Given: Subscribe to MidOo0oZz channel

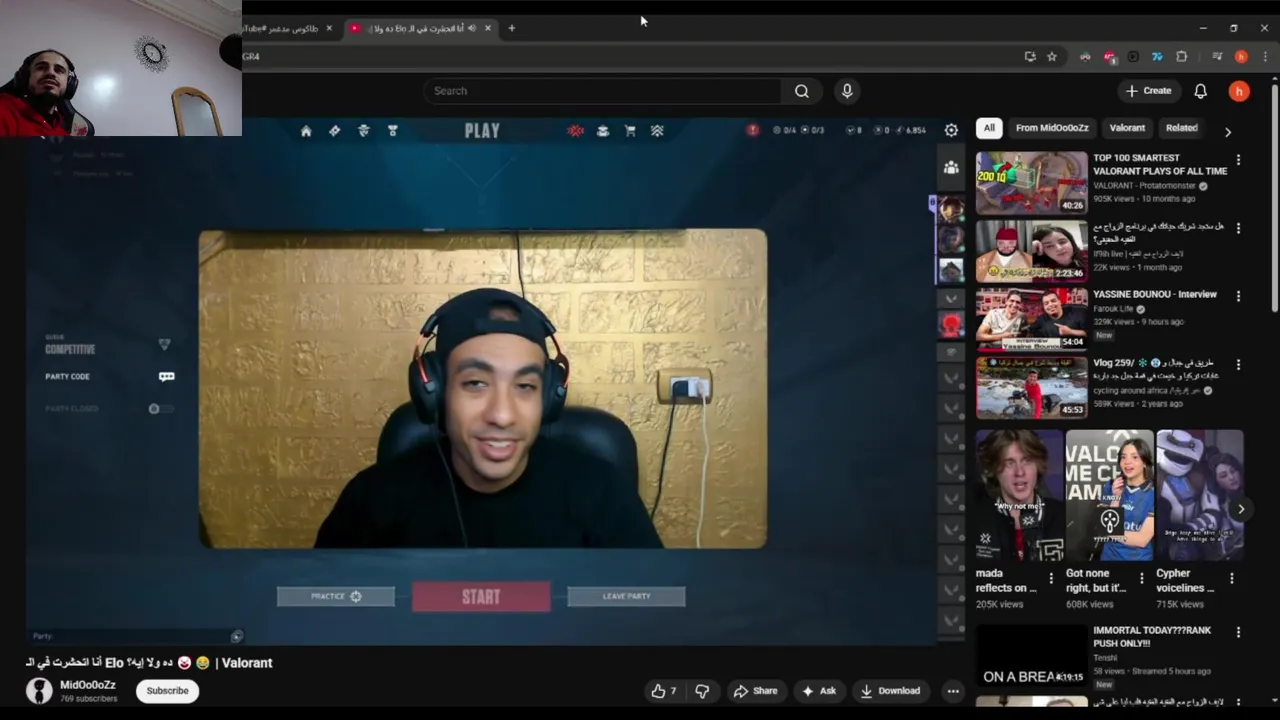Looking at the screenshot, I should [x=167, y=690].
